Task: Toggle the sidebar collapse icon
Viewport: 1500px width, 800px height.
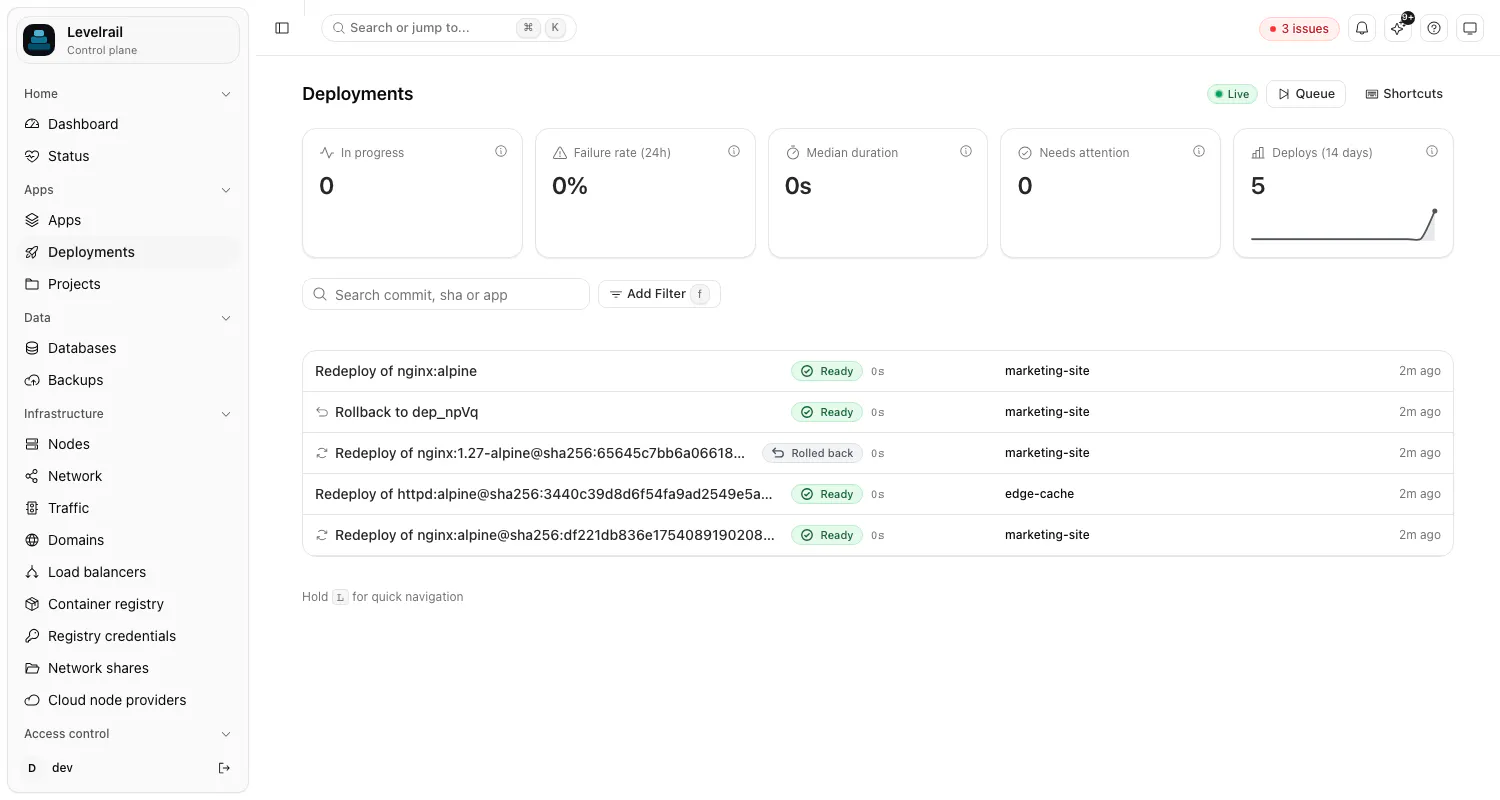Action: click(x=282, y=28)
